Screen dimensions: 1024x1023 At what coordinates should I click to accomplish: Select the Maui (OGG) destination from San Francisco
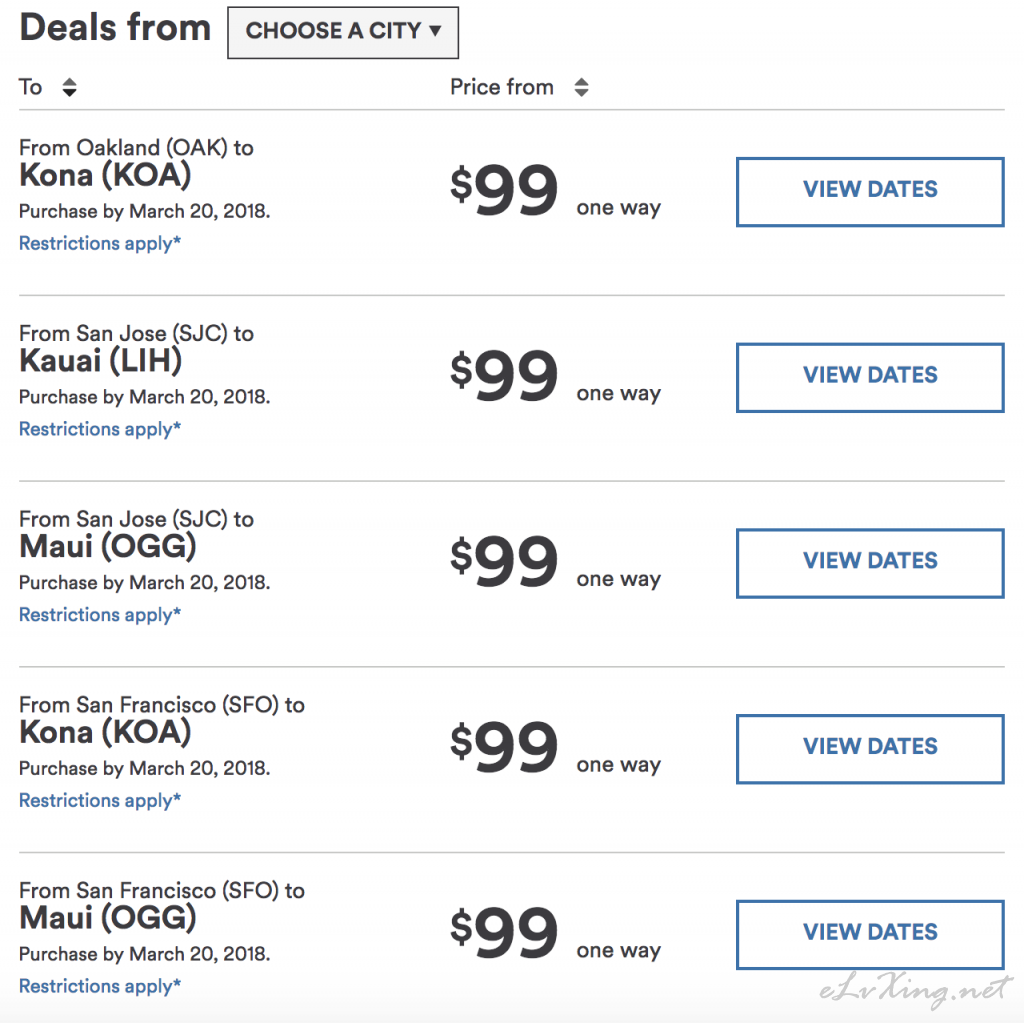108,918
